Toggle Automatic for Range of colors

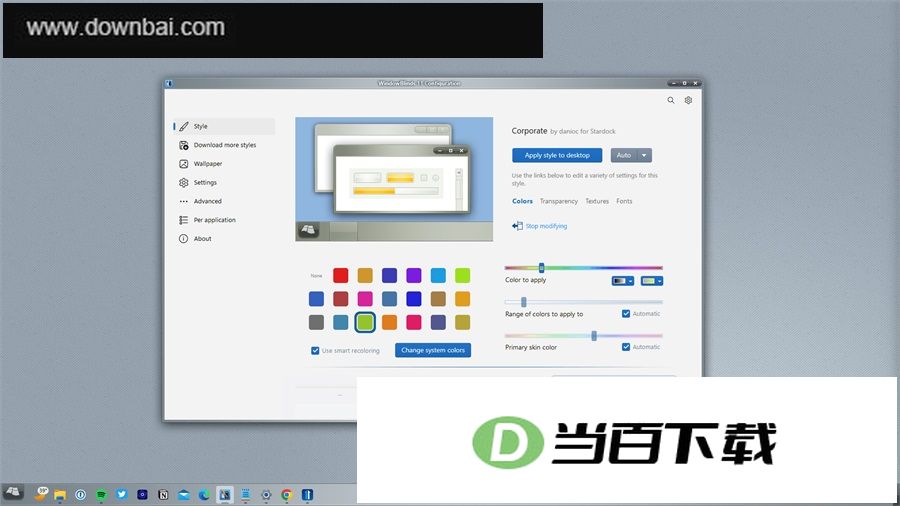tap(626, 314)
